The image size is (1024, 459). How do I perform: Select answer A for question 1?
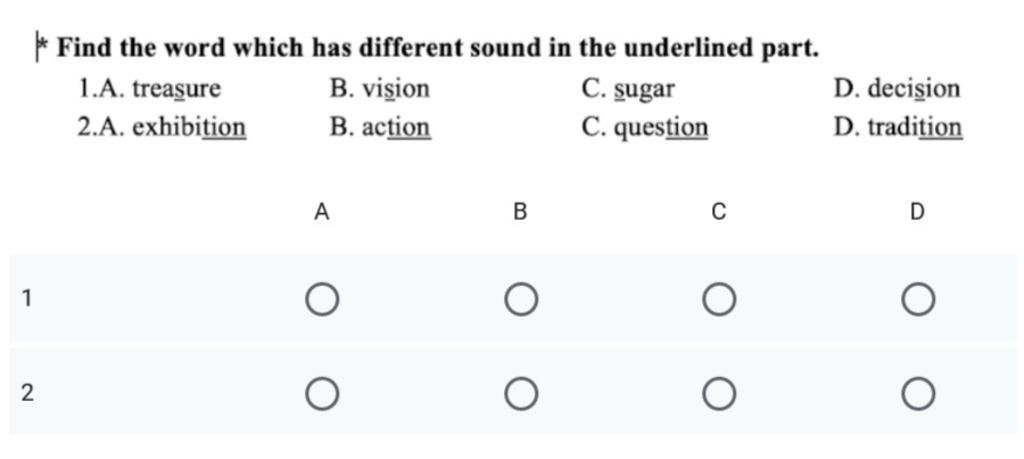[x=321, y=299]
